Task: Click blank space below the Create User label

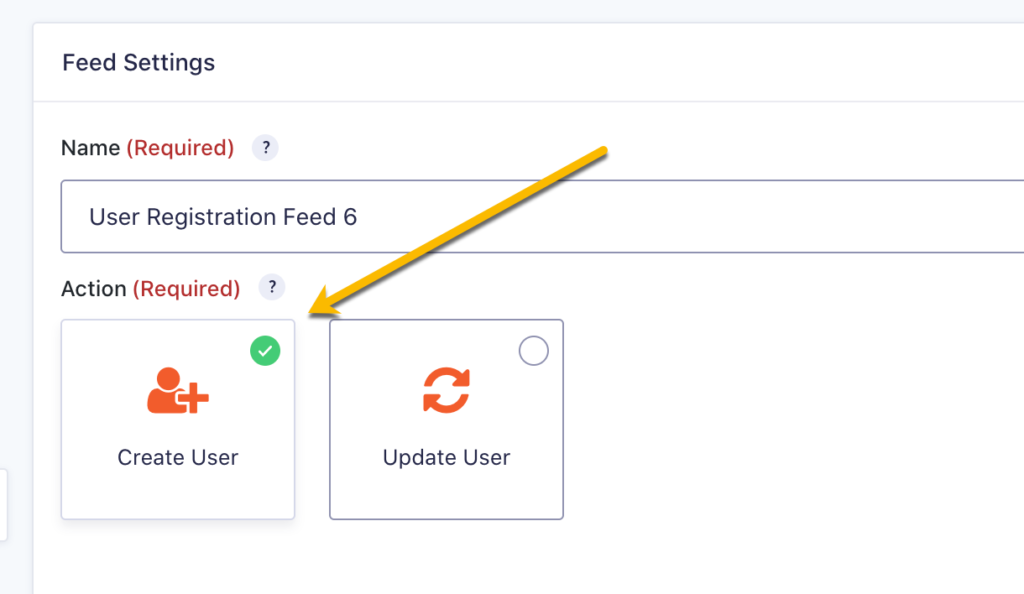Action: click(178, 495)
